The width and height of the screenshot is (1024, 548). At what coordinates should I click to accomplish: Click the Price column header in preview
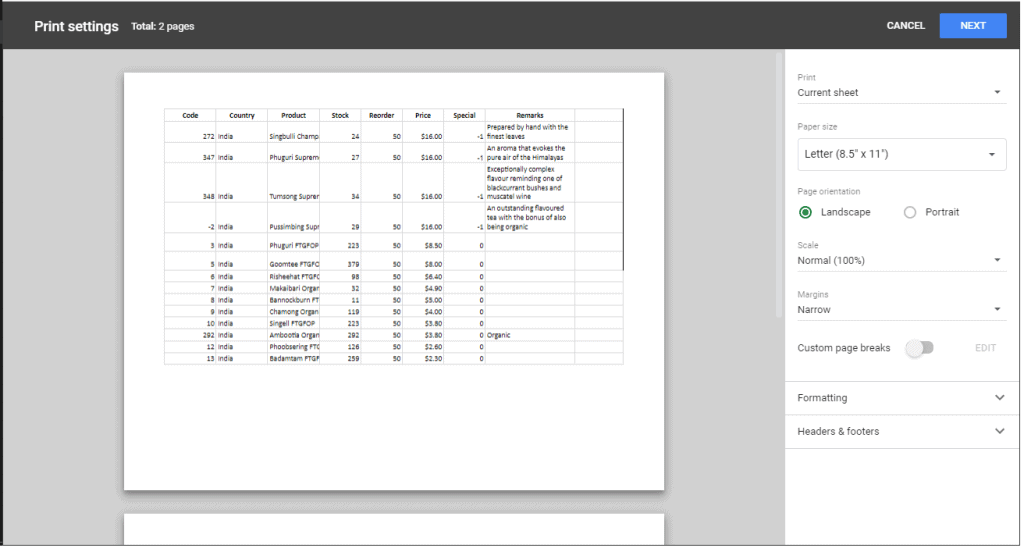423,116
